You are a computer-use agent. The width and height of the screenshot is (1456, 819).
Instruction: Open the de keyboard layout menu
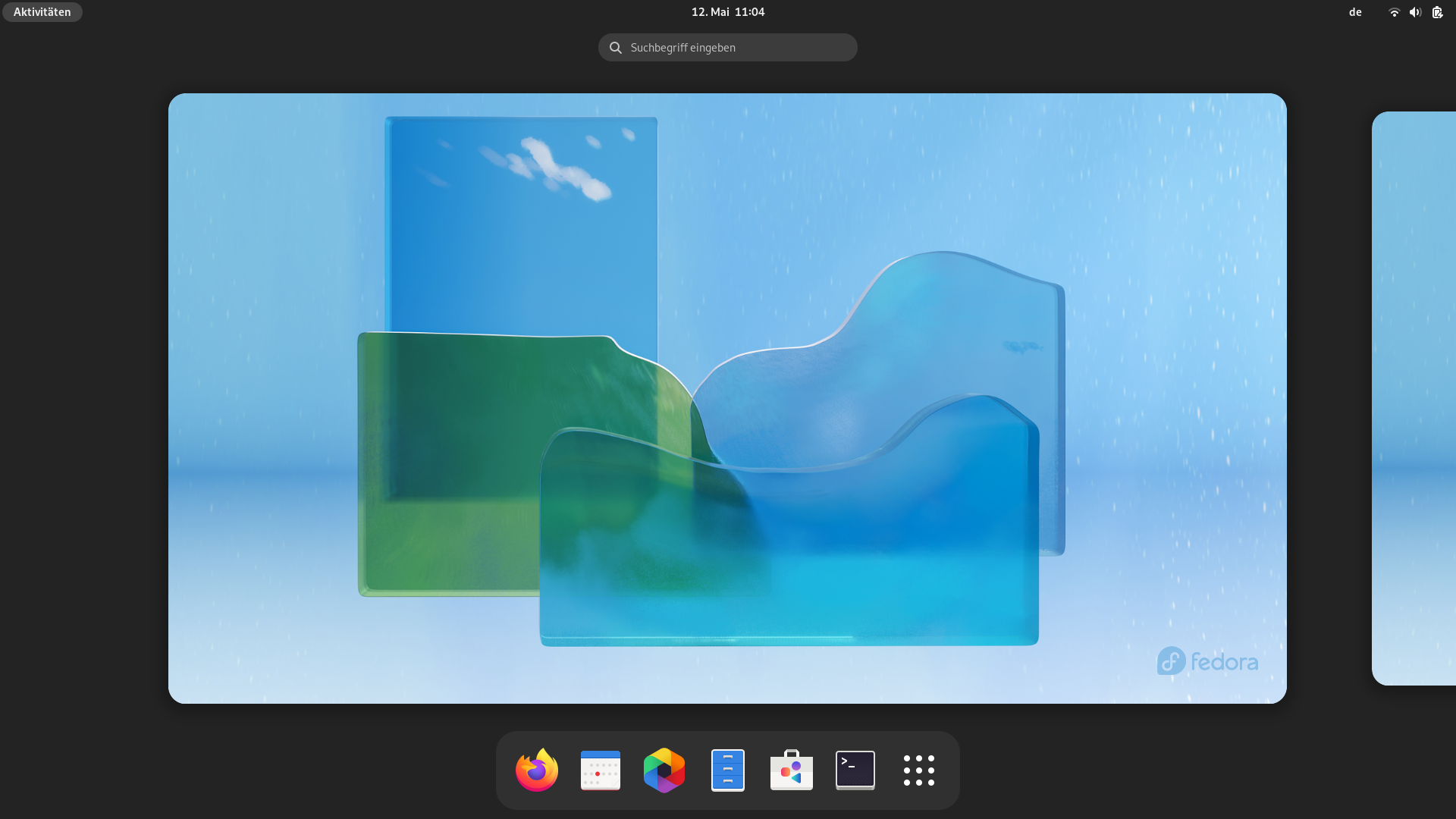tap(1355, 12)
